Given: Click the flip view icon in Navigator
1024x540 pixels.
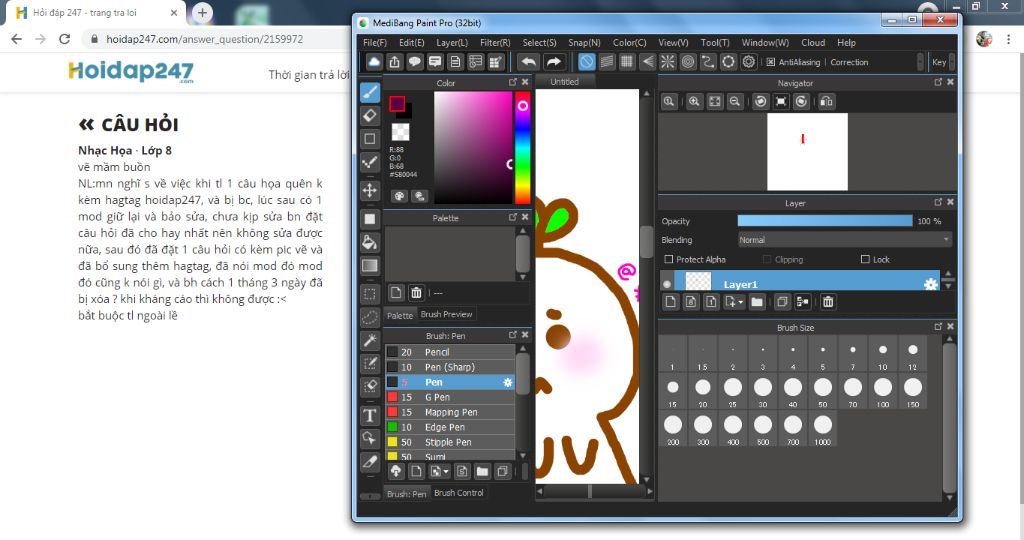Looking at the screenshot, I should [x=826, y=102].
